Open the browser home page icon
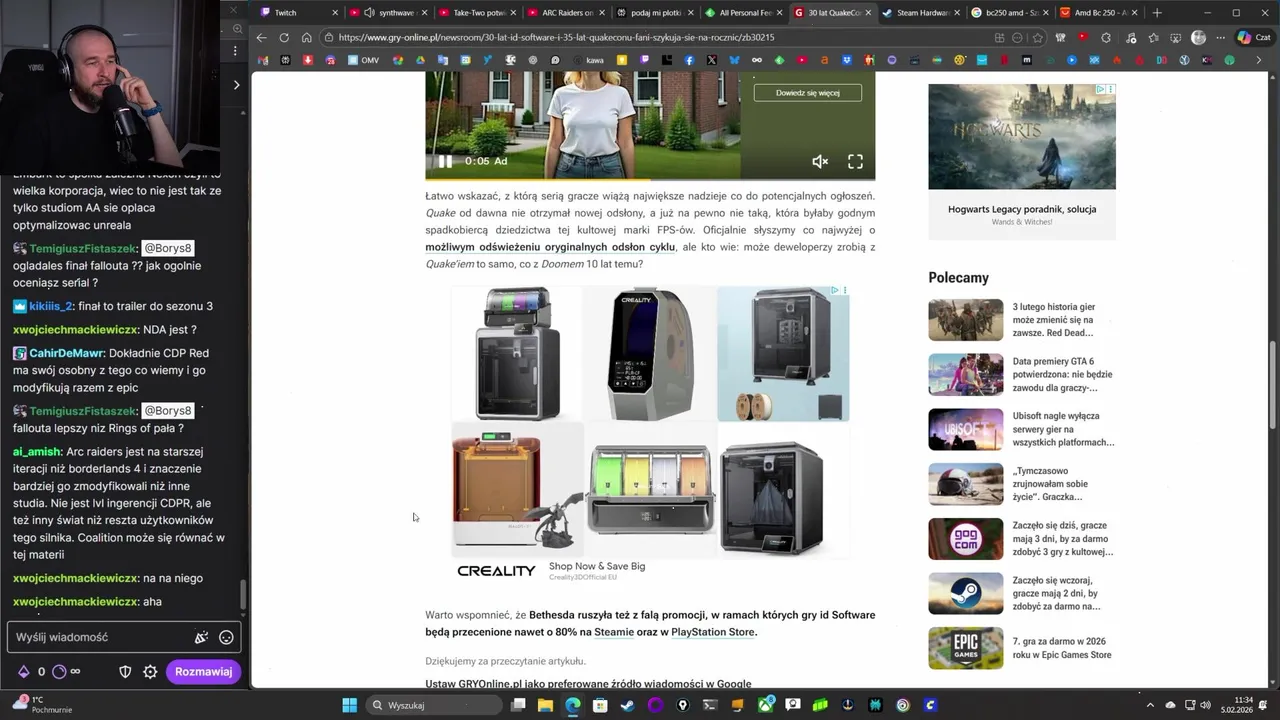 (306, 37)
